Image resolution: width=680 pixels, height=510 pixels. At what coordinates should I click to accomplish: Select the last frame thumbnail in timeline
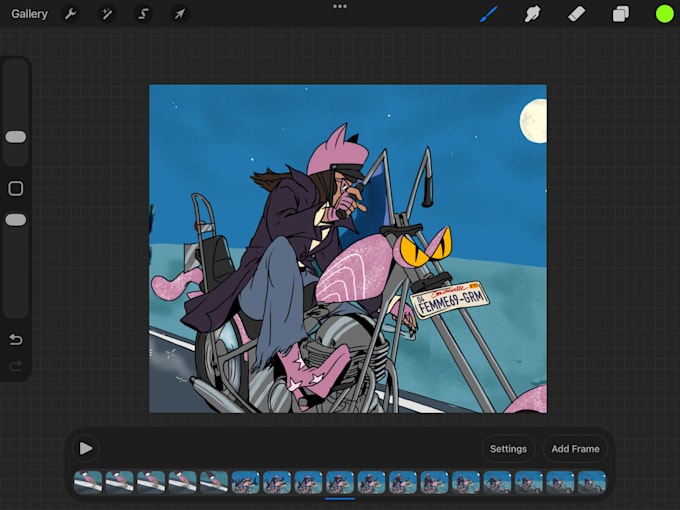click(592, 482)
